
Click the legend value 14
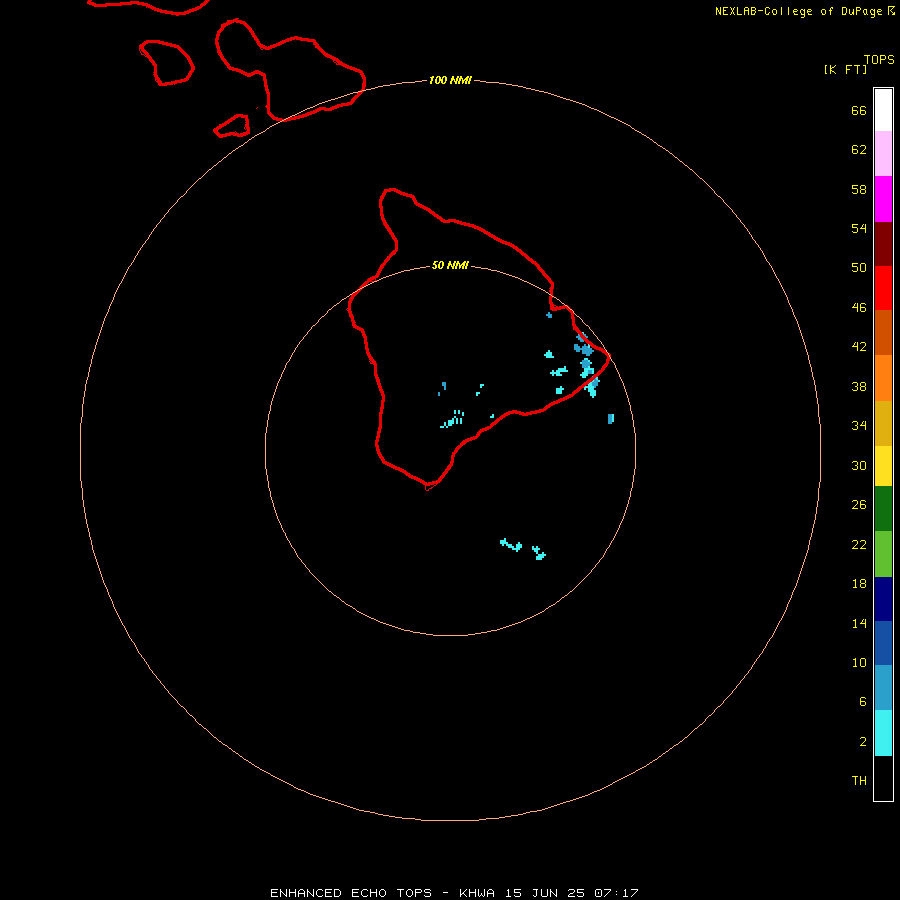coord(859,623)
